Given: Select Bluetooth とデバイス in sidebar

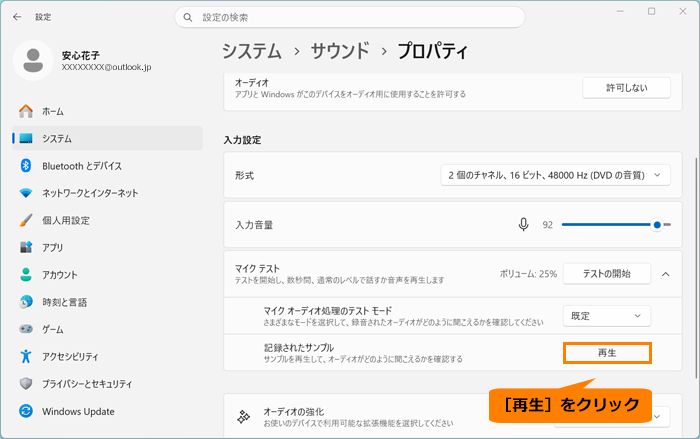Looking at the screenshot, I should pos(107,166).
